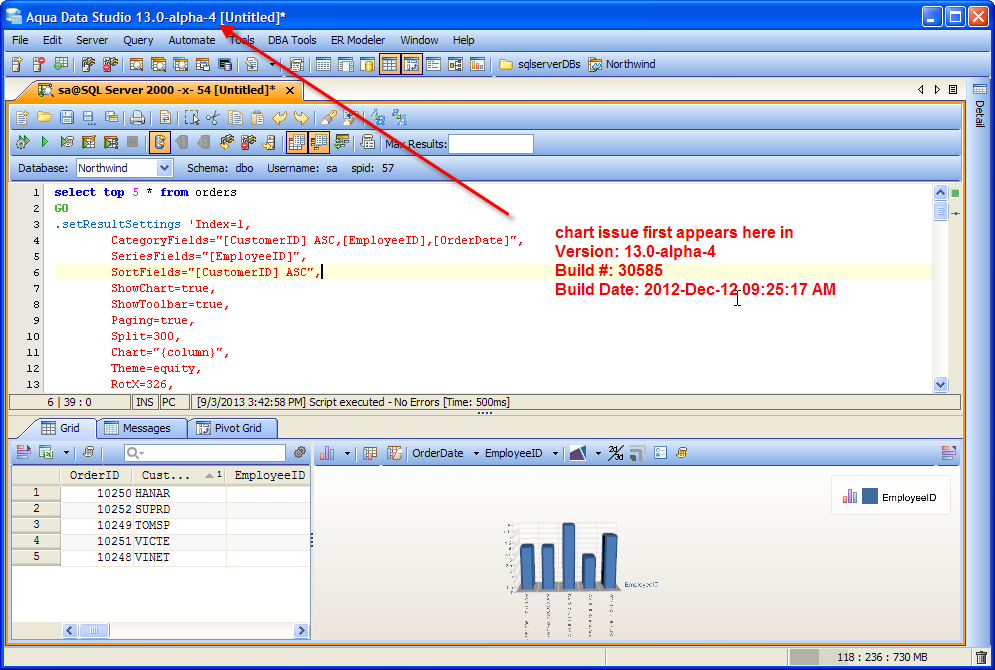Open the File menu
The height and width of the screenshot is (670, 995).
(x=20, y=40)
